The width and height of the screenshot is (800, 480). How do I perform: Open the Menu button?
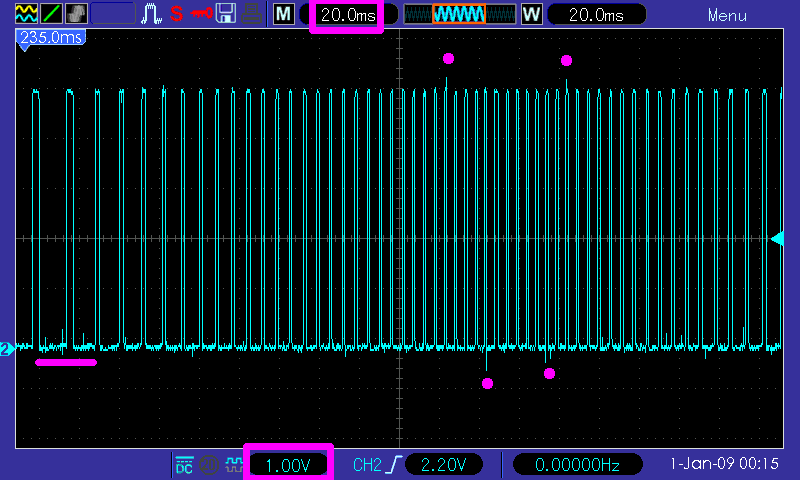click(727, 16)
